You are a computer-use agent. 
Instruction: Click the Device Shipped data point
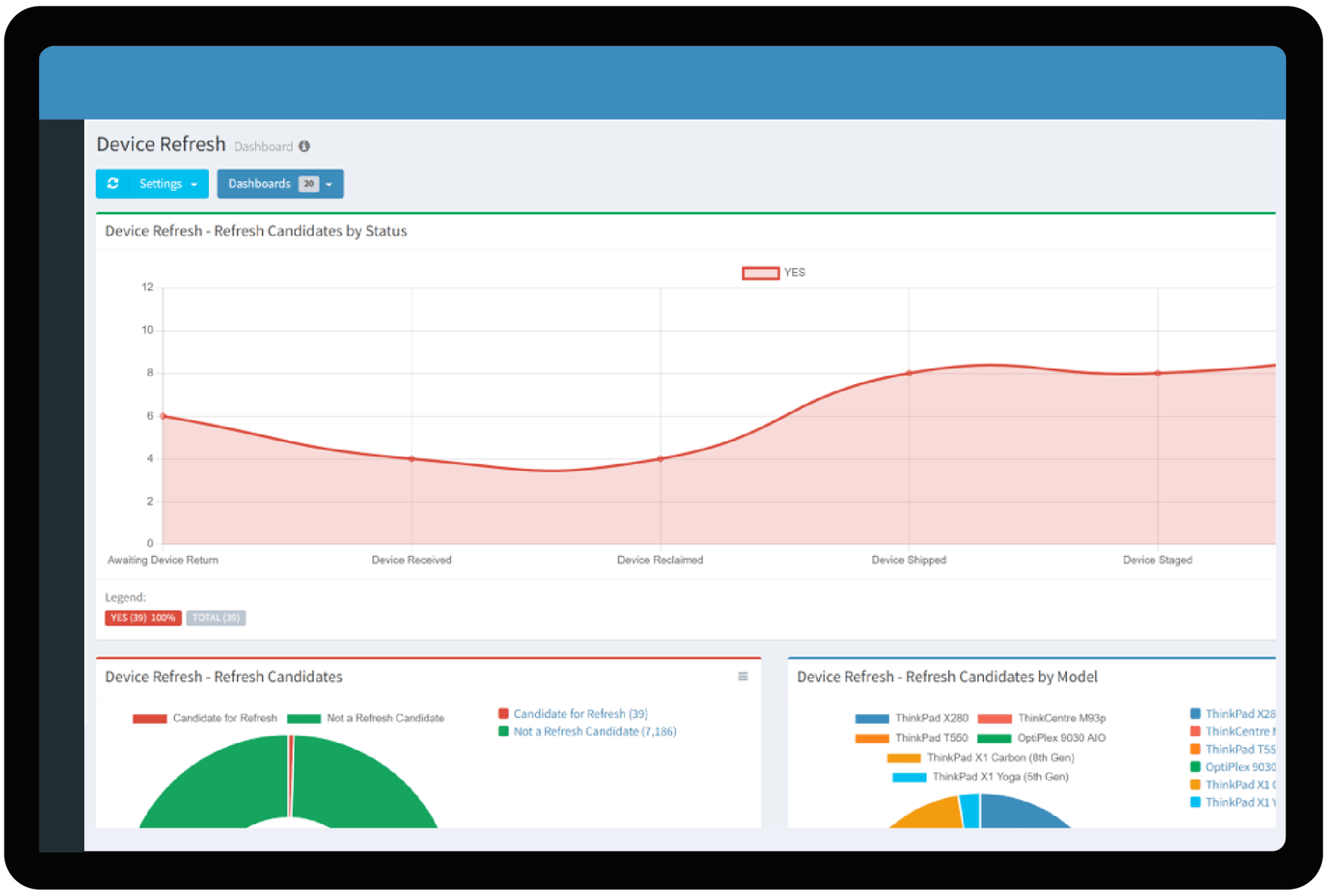coord(910,373)
